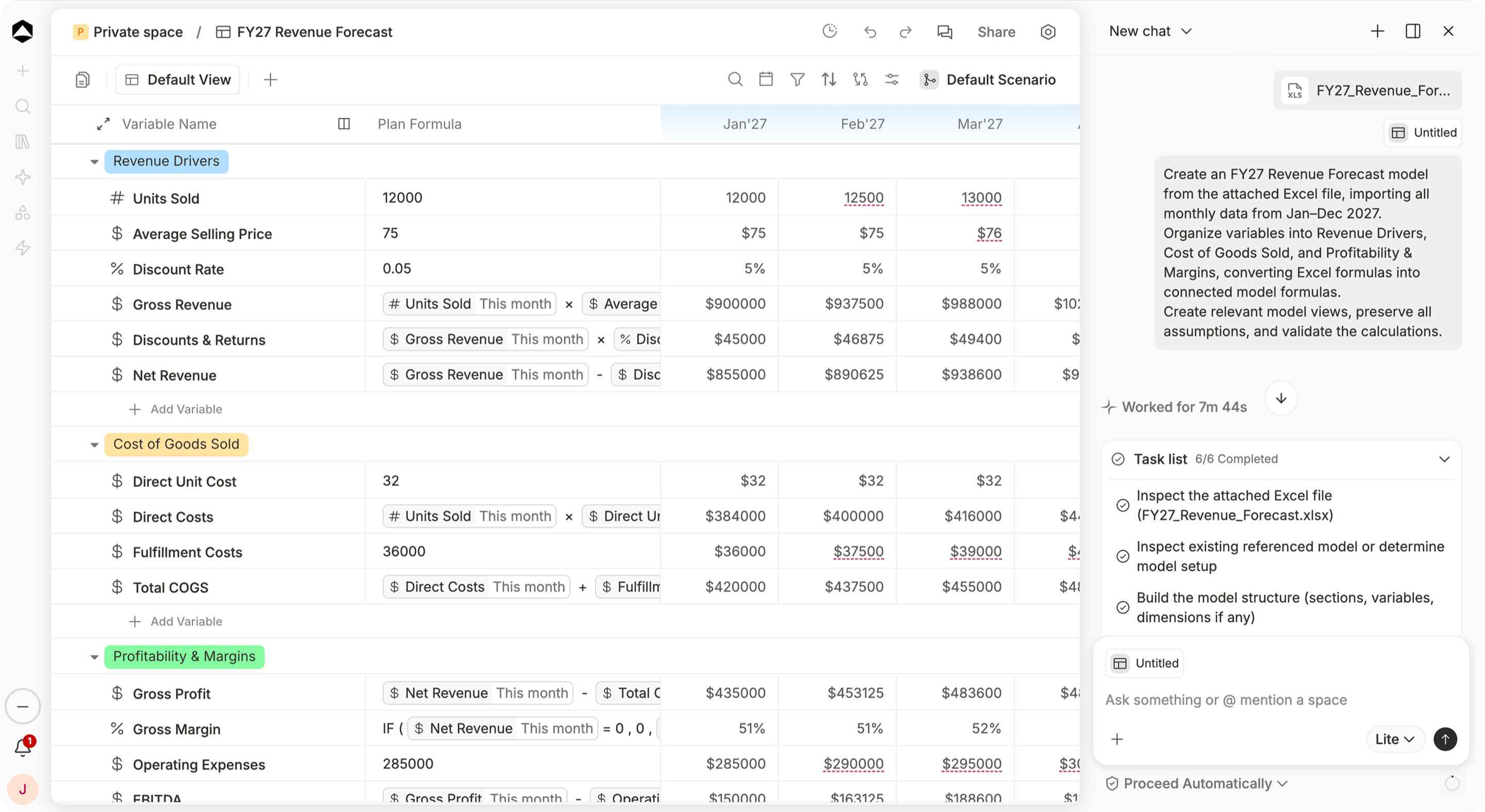Click the pages document icon left of Default View
1485x812 pixels.
tap(82, 79)
